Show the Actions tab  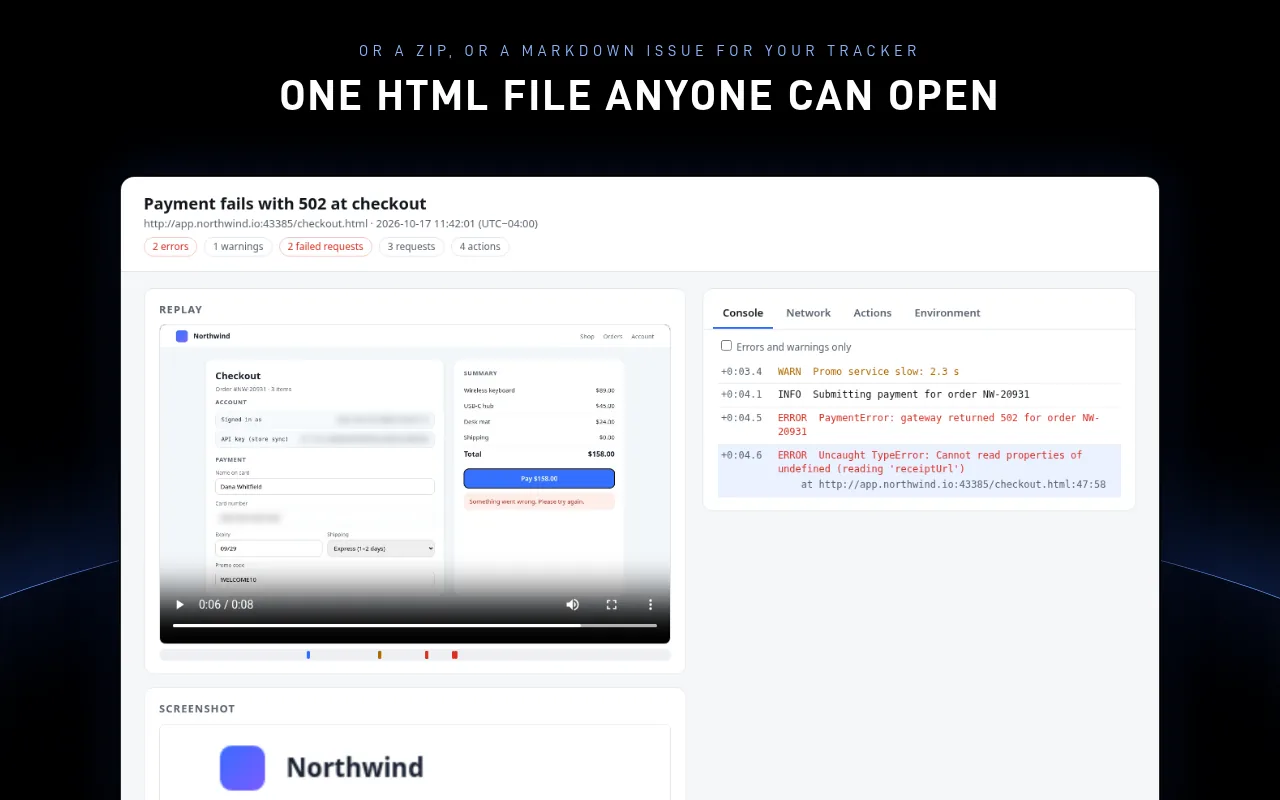tap(872, 313)
